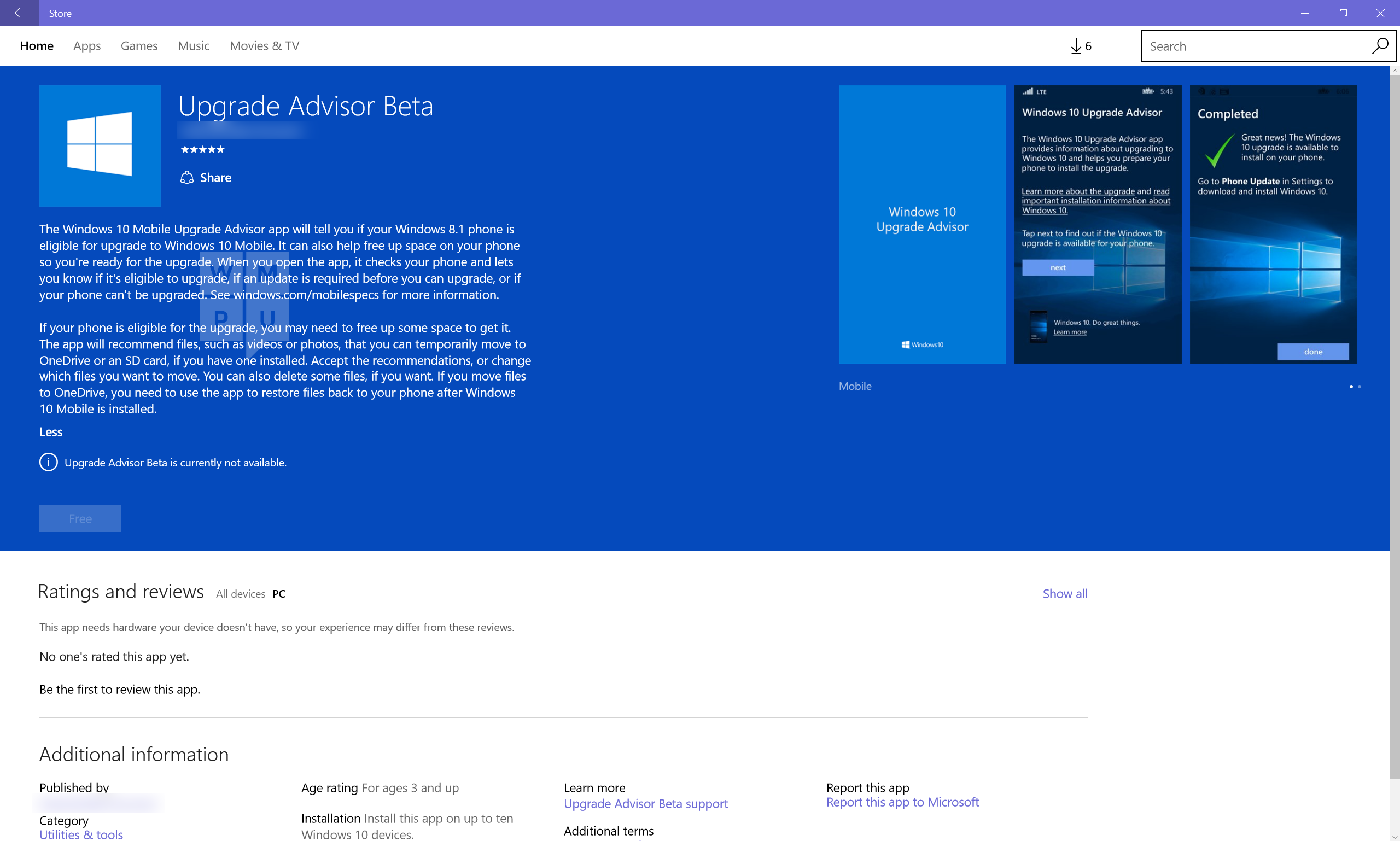Open the Apps menu tab
The width and height of the screenshot is (1400, 841).
point(87,45)
